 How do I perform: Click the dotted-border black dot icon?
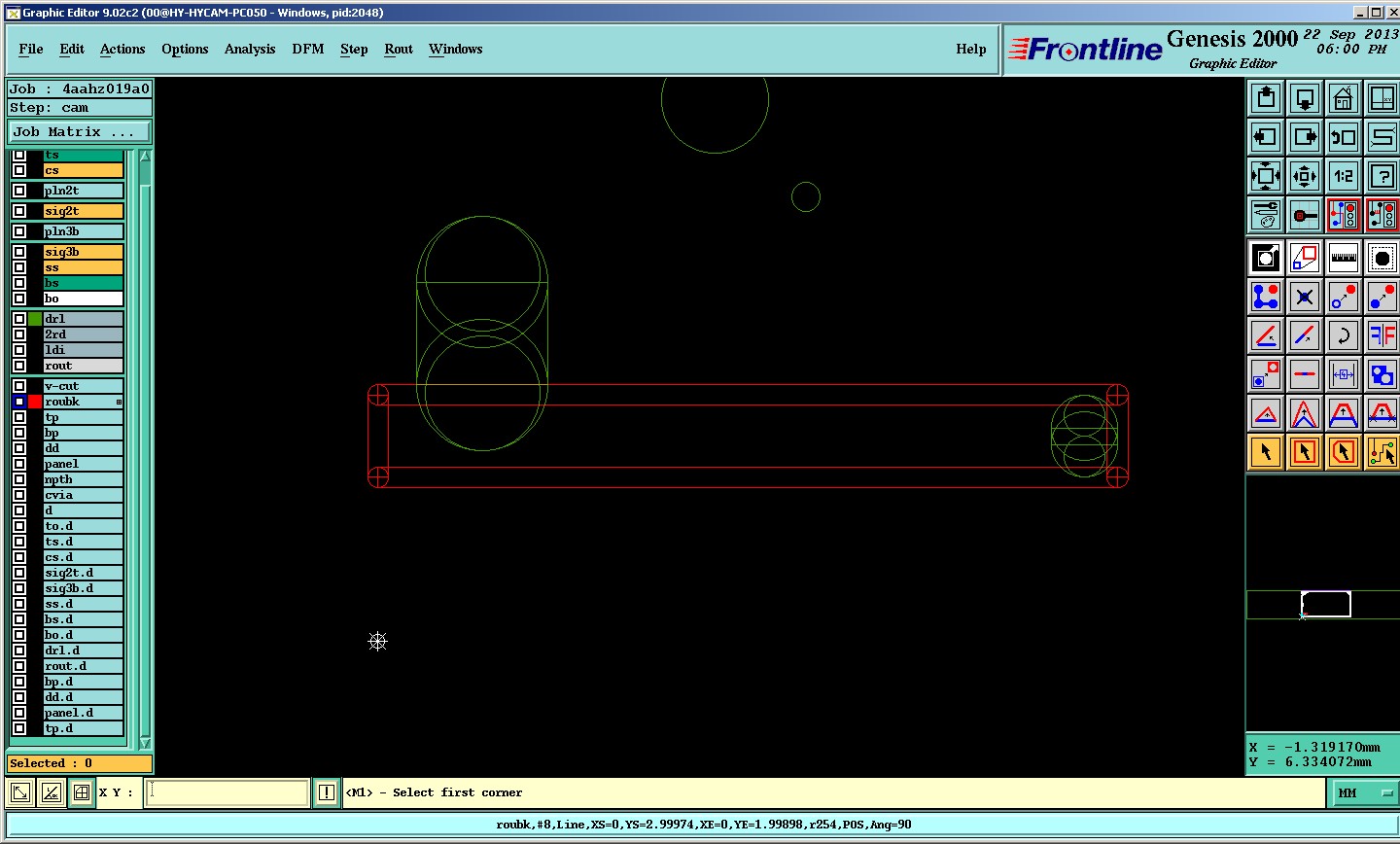point(1382,258)
